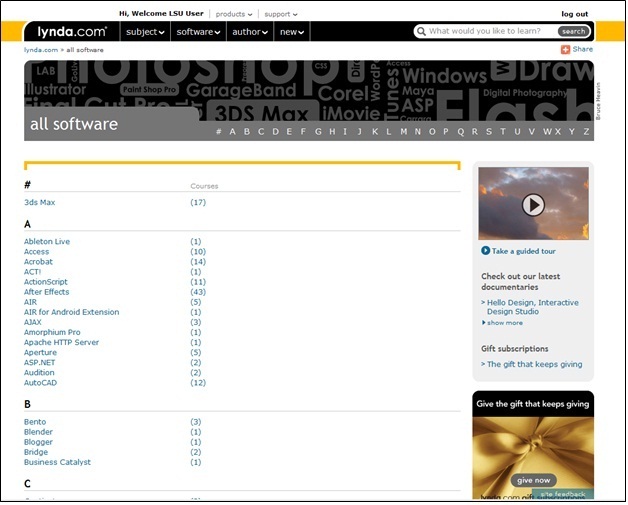
Task: Jump to letter F in index
Action: [x=303, y=131]
